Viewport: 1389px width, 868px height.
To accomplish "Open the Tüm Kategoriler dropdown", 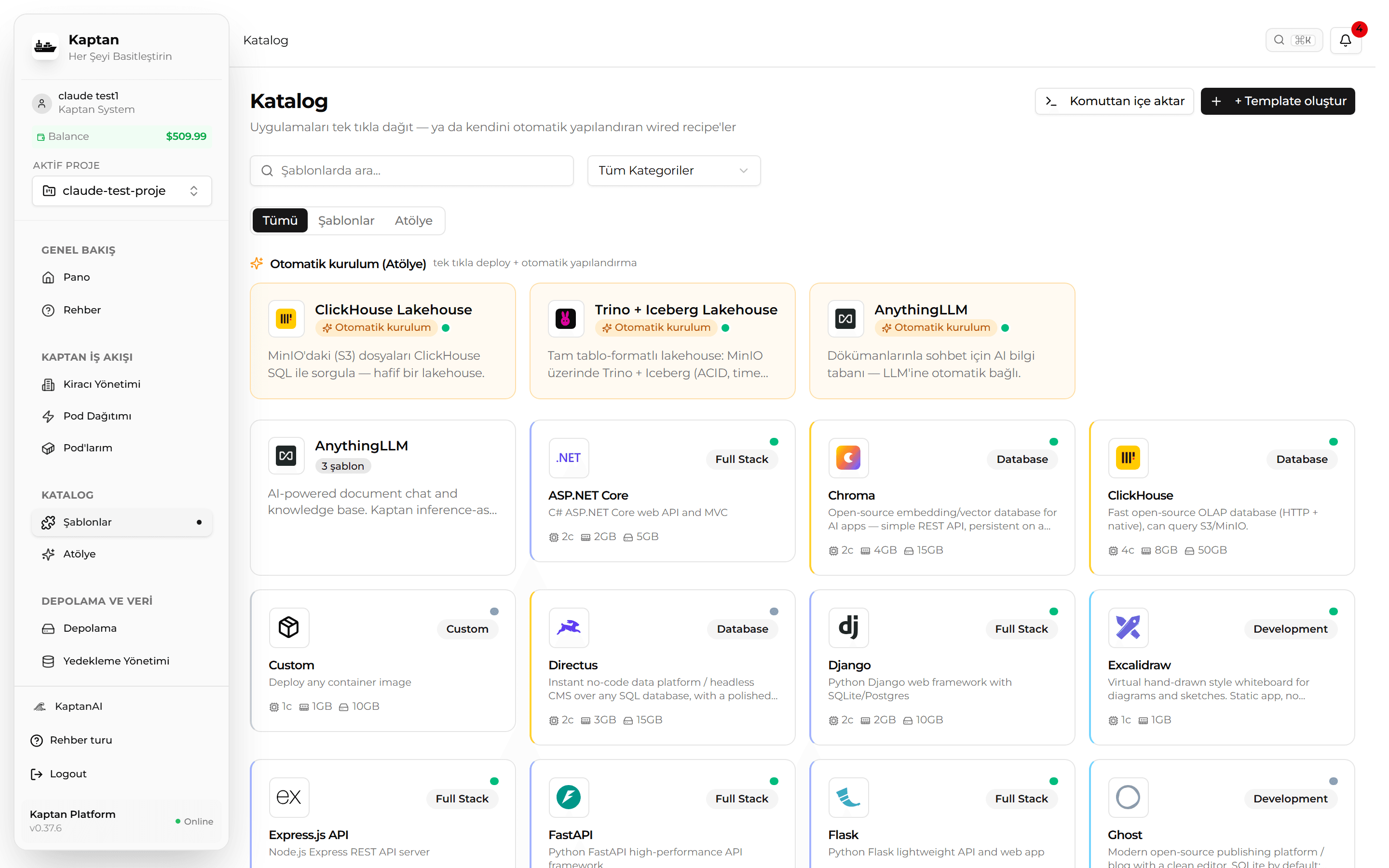I will 674,171.
